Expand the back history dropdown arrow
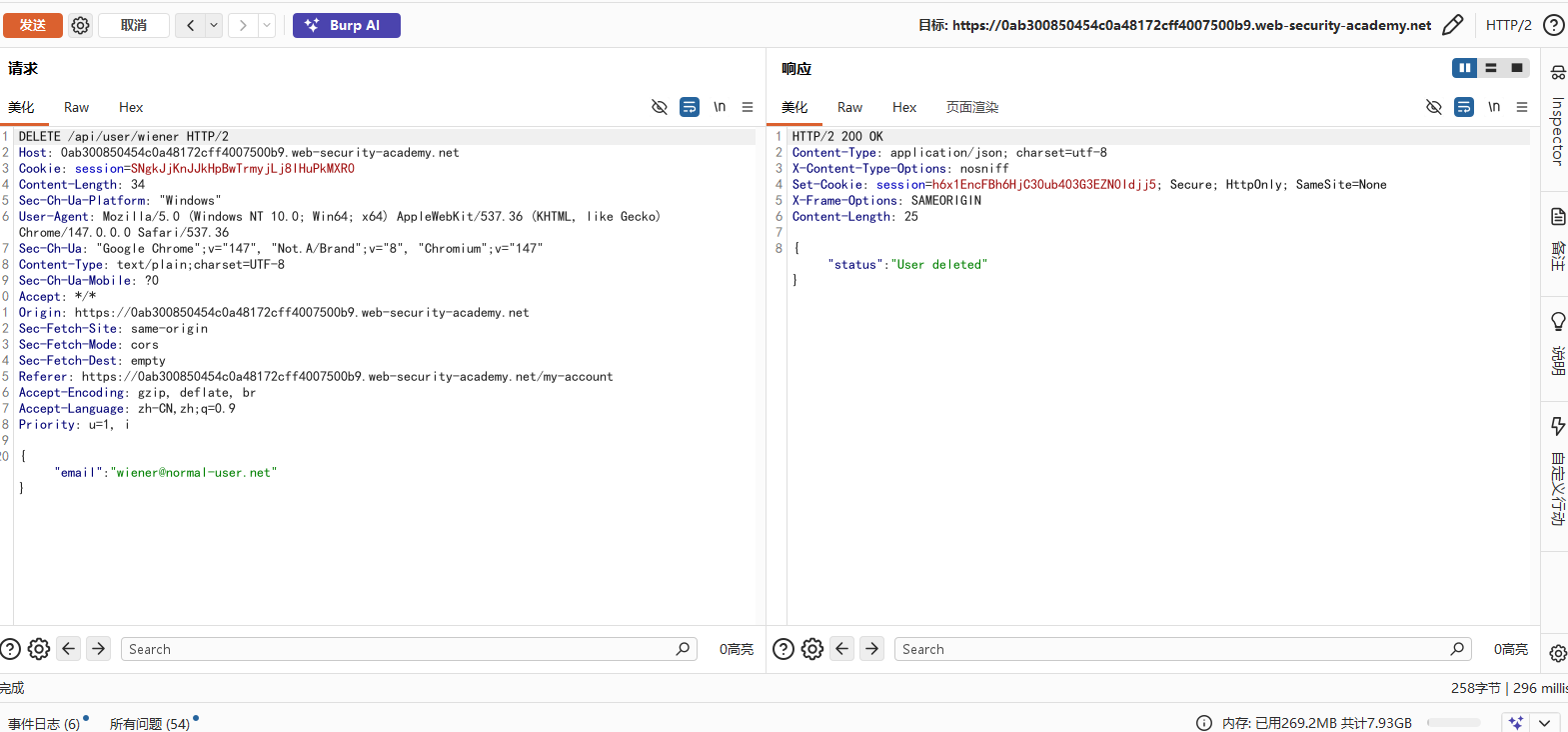This screenshot has width=1568, height=732. click(214, 25)
